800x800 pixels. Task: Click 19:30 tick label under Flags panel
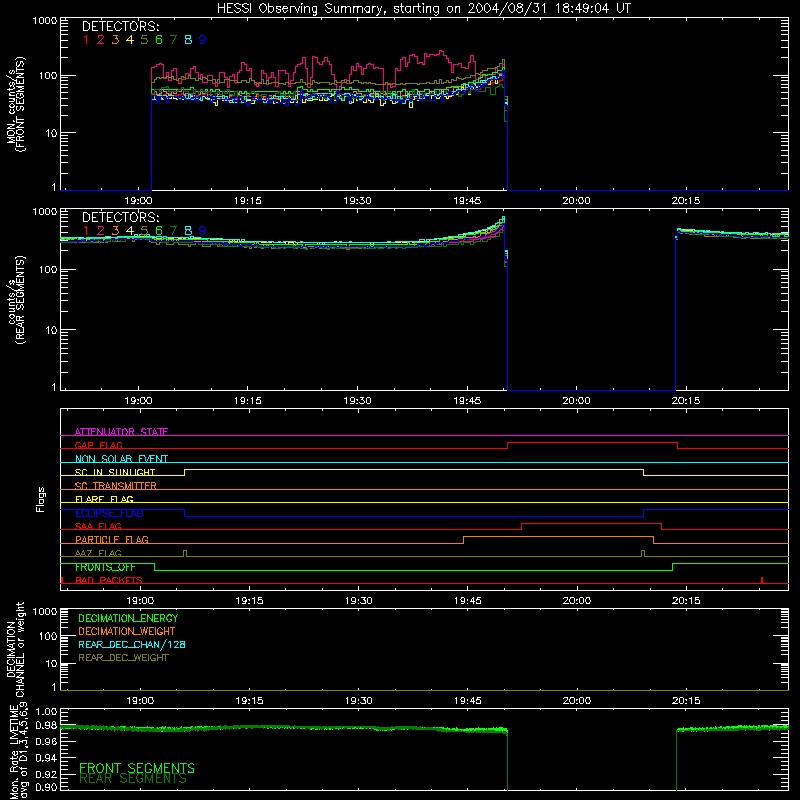pos(359,601)
